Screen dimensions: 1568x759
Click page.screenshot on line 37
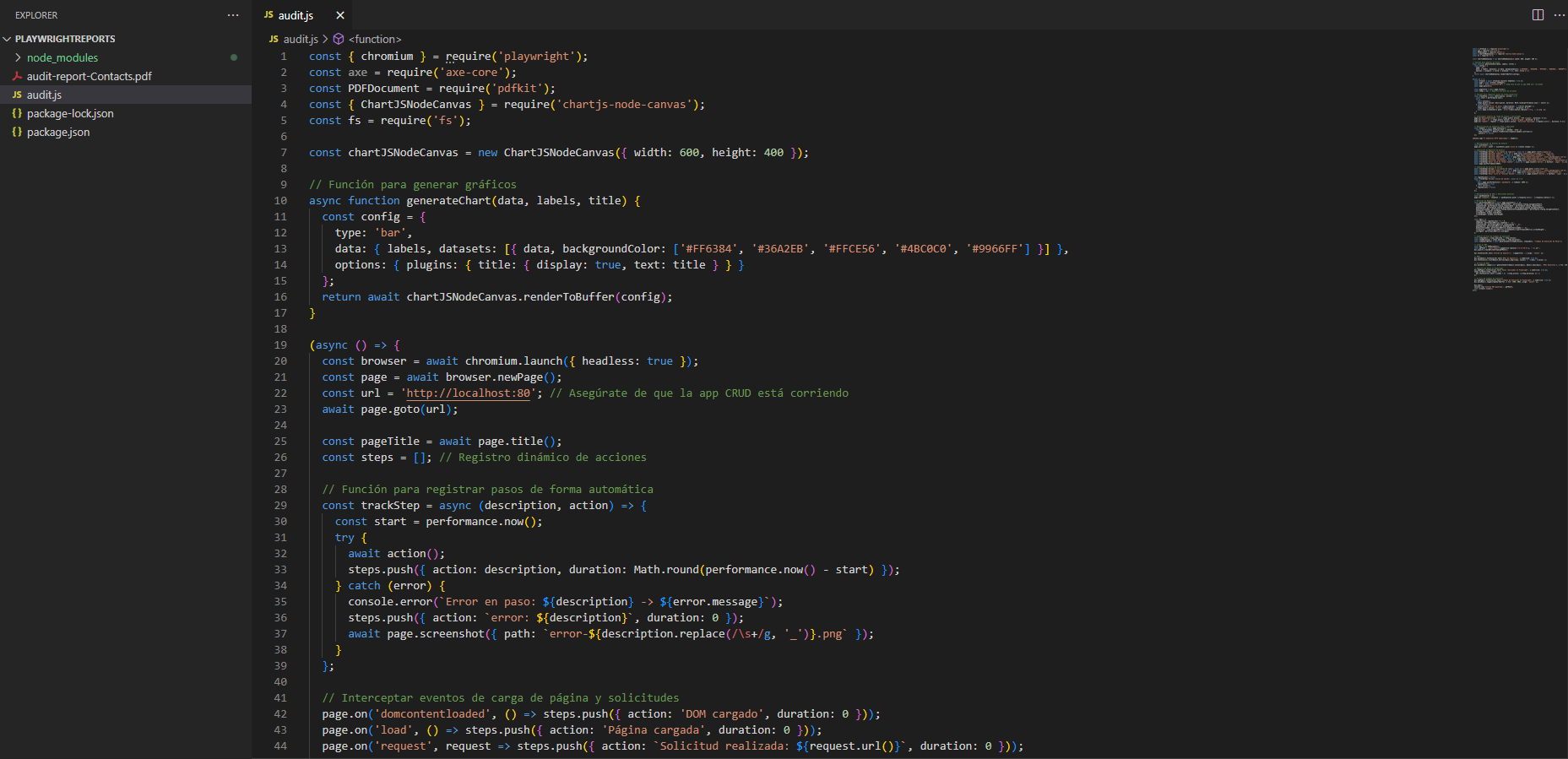436,634
